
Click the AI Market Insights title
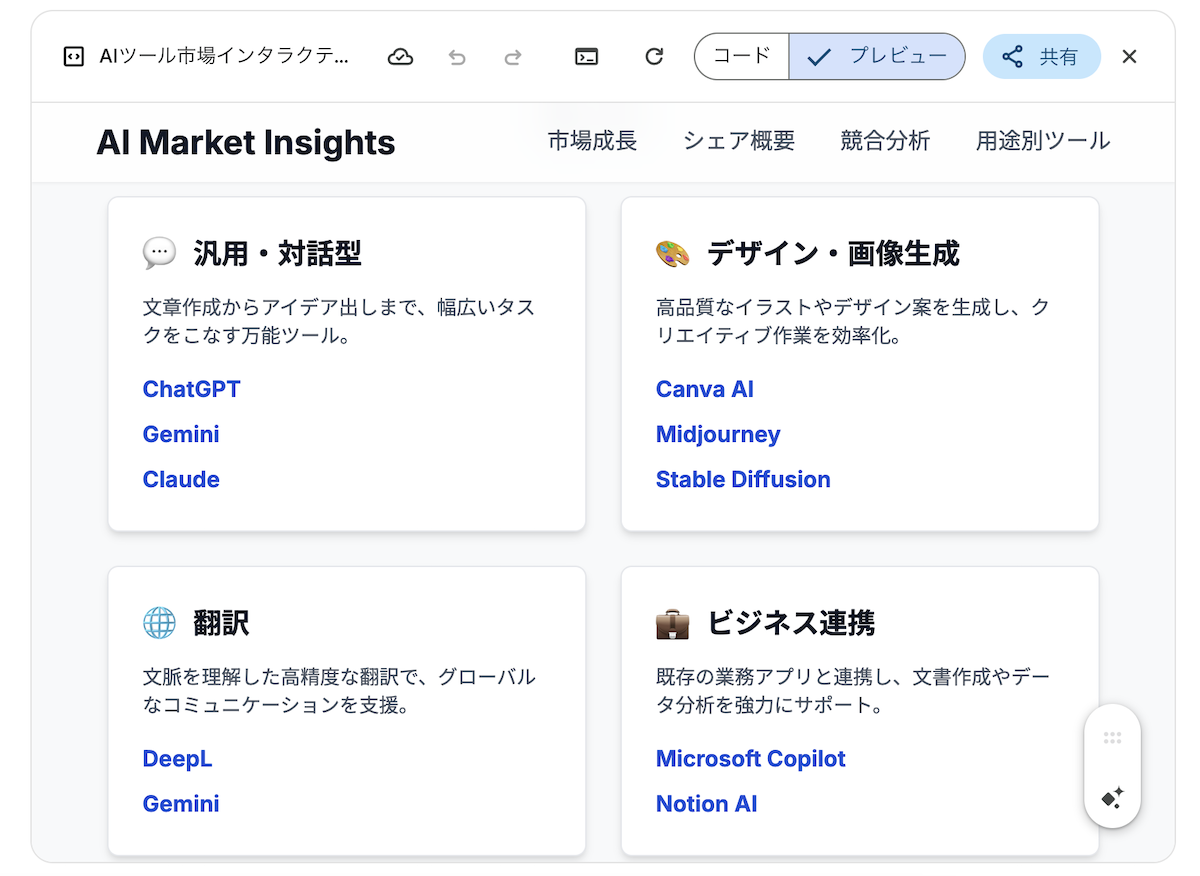[x=246, y=142]
